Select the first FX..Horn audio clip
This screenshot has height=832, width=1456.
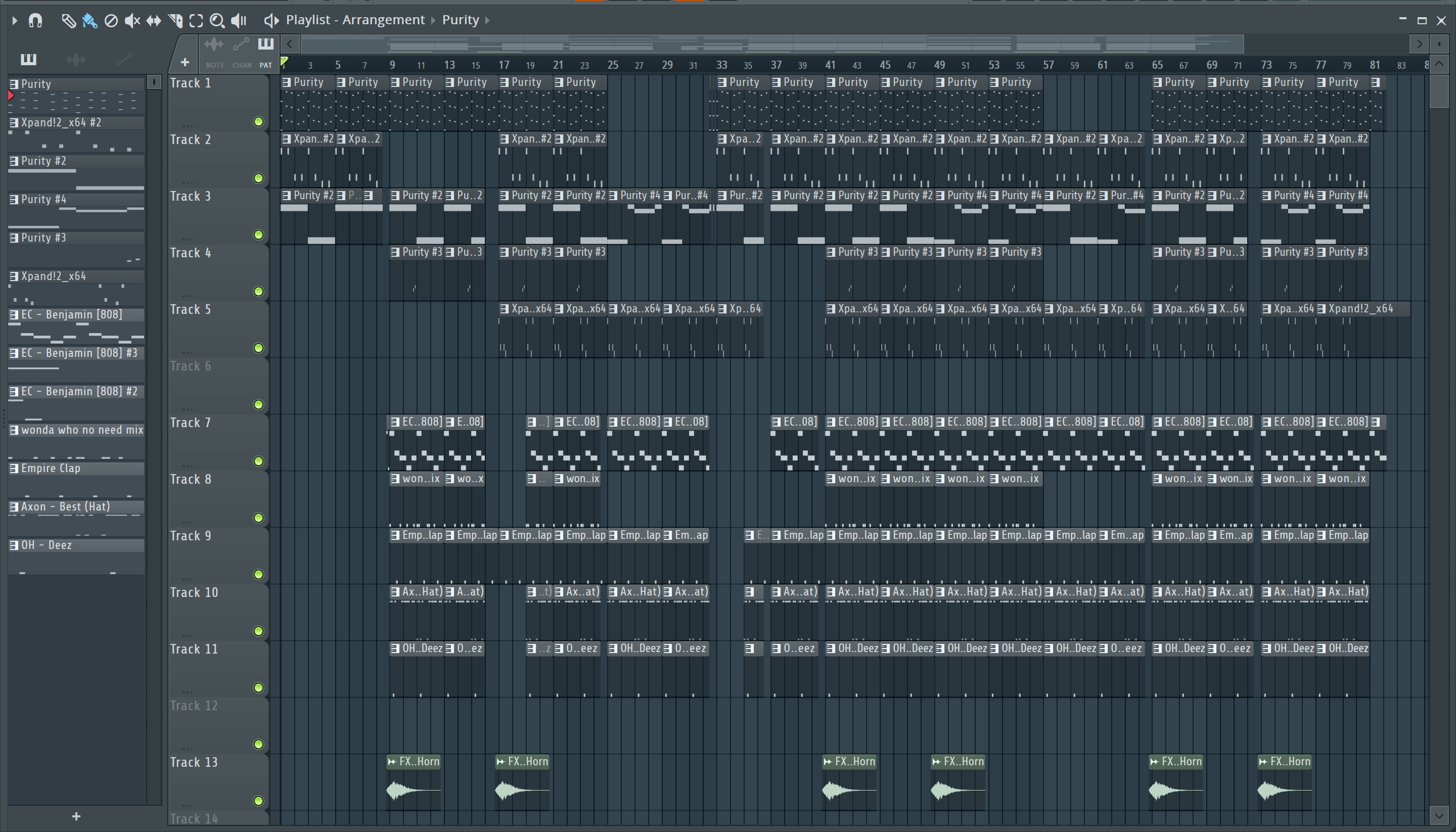[x=414, y=782]
